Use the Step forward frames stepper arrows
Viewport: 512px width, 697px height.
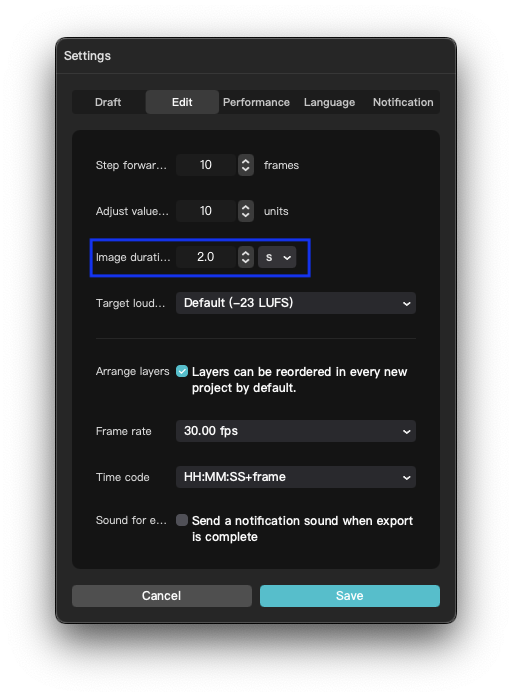click(246, 165)
